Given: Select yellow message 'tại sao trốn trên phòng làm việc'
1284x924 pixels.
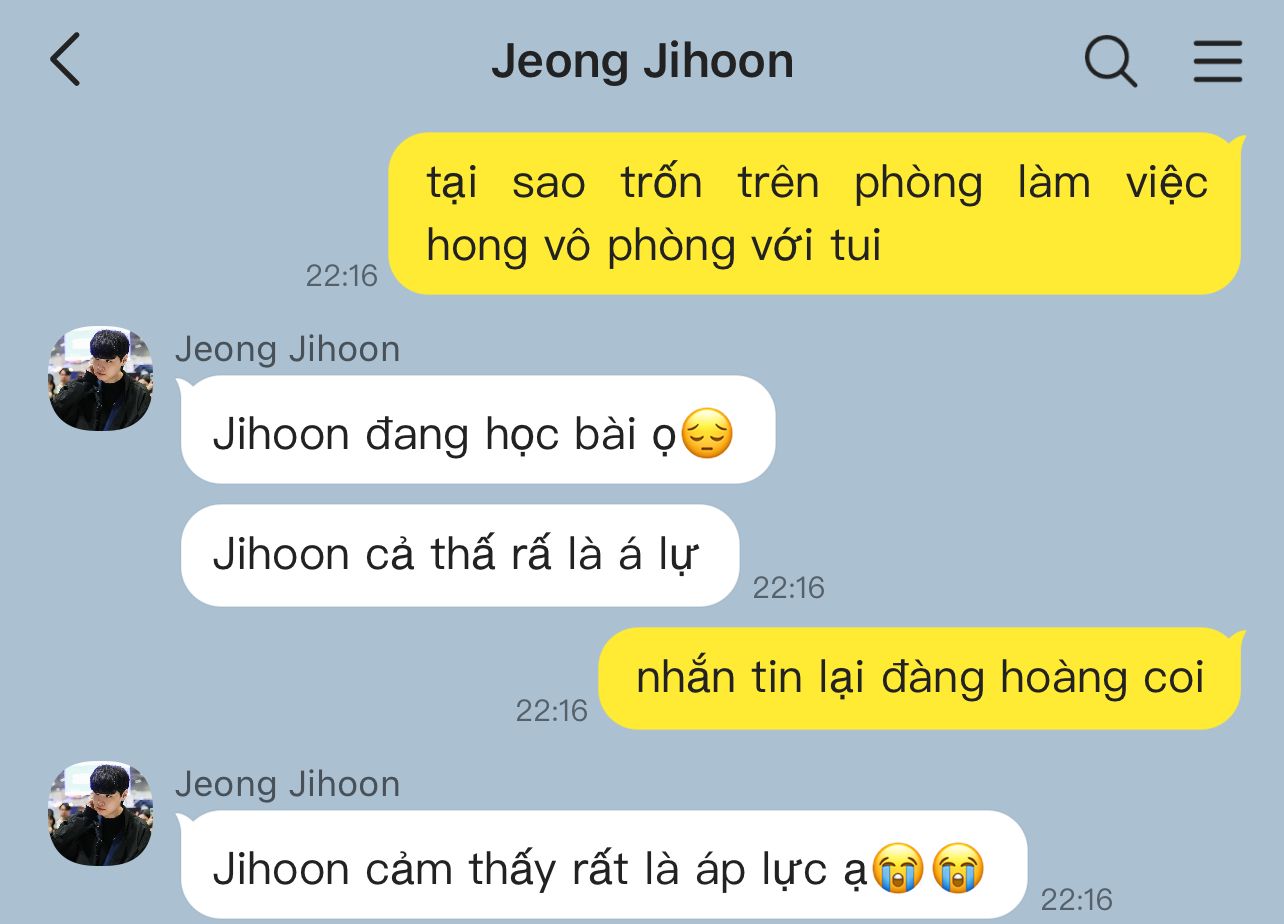Looking at the screenshot, I should 815,213.
